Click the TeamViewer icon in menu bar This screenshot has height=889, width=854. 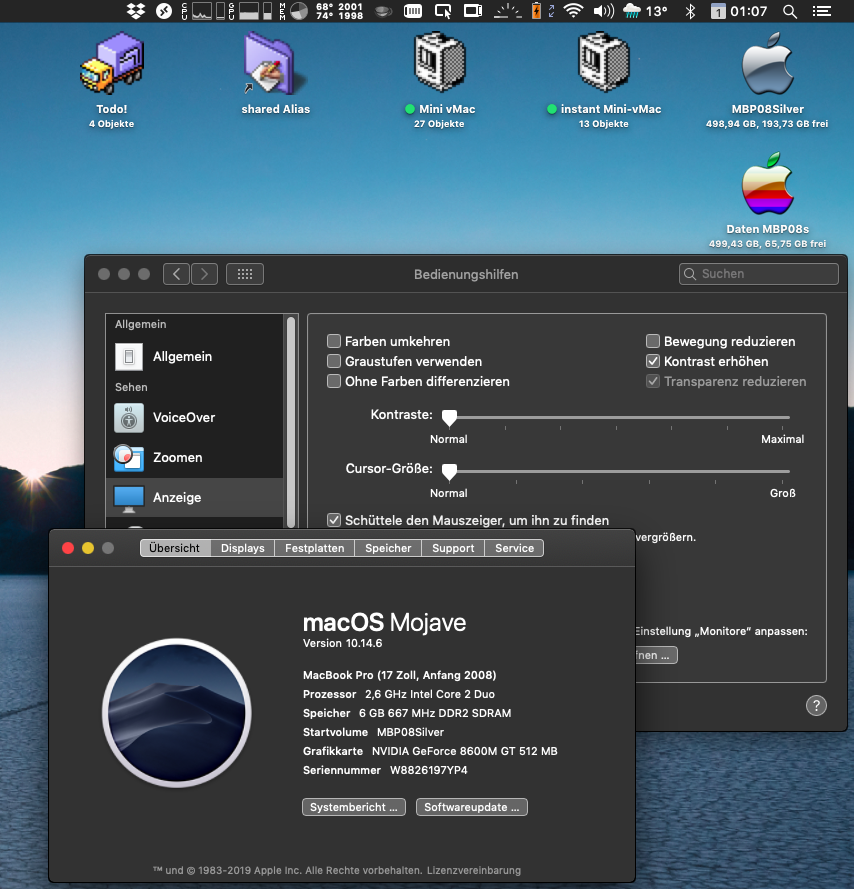click(164, 11)
